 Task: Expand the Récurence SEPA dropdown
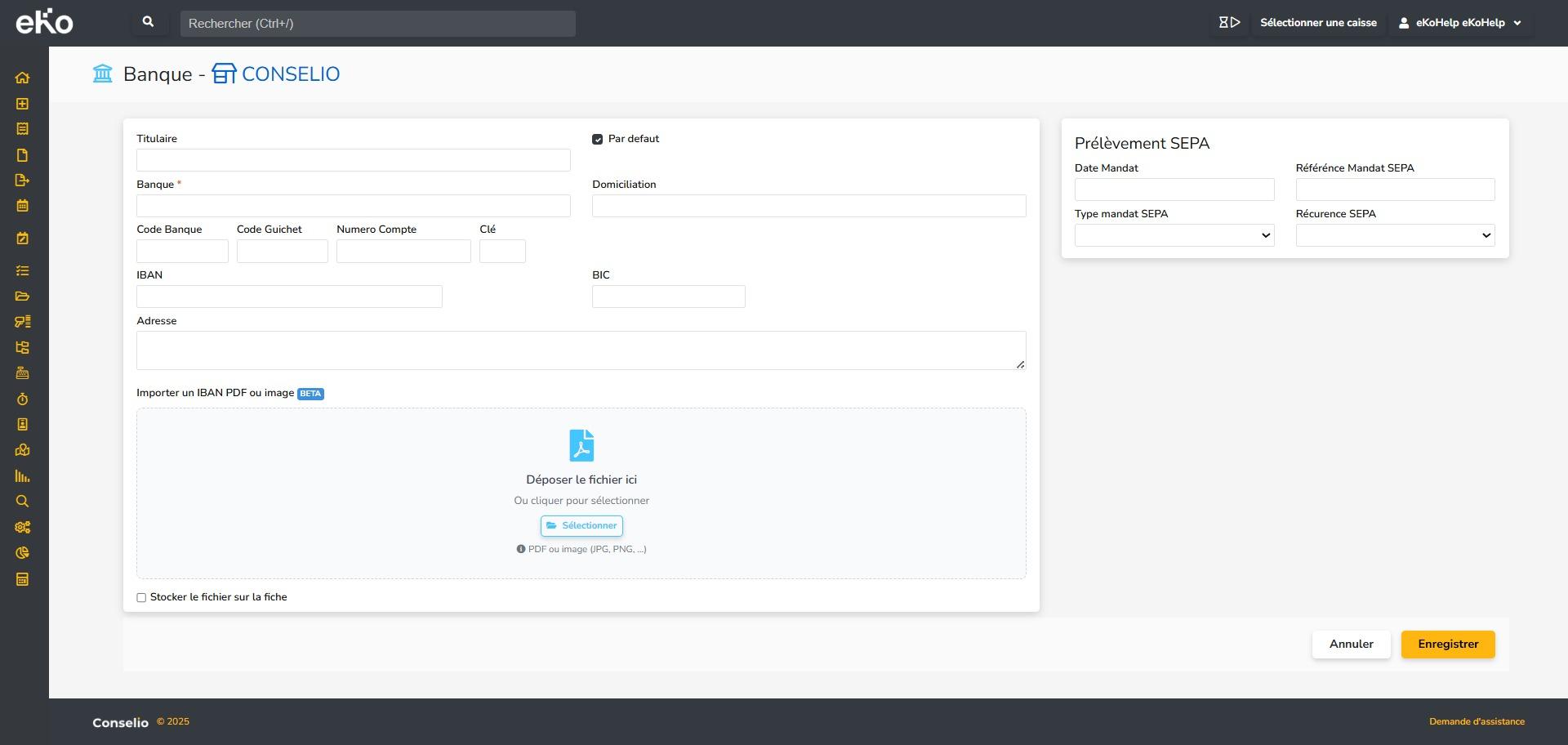click(x=1394, y=236)
